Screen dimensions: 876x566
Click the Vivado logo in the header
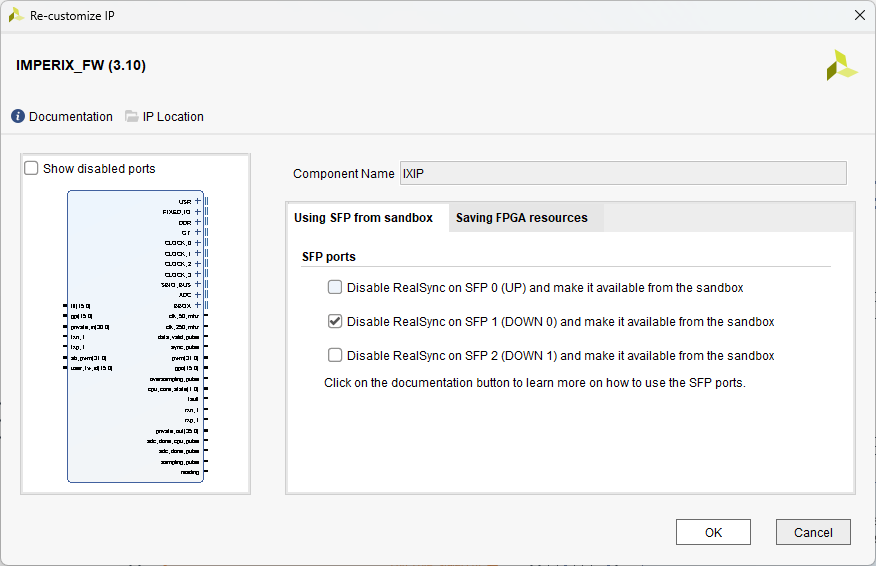[841, 65]
